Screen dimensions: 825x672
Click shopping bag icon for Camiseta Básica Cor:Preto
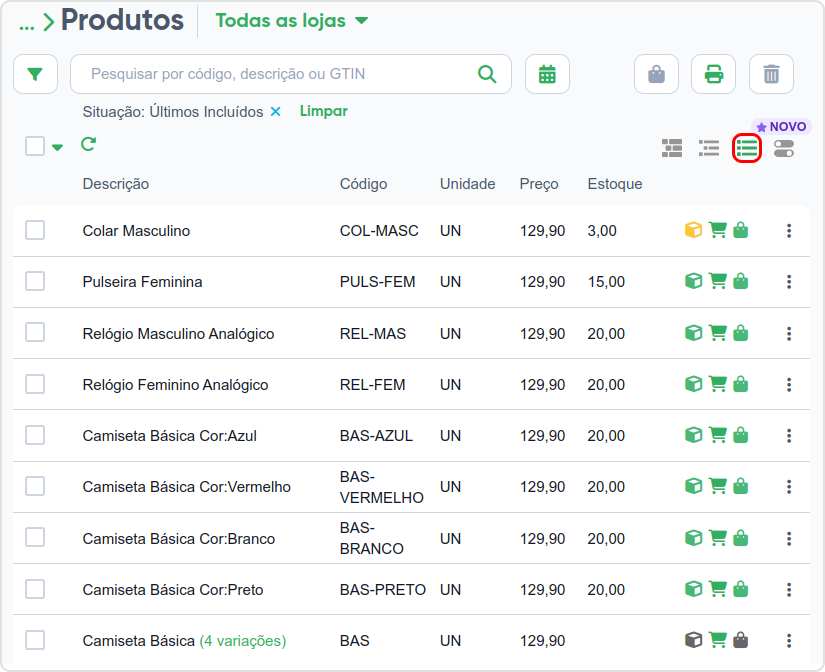tap(741, 589)
